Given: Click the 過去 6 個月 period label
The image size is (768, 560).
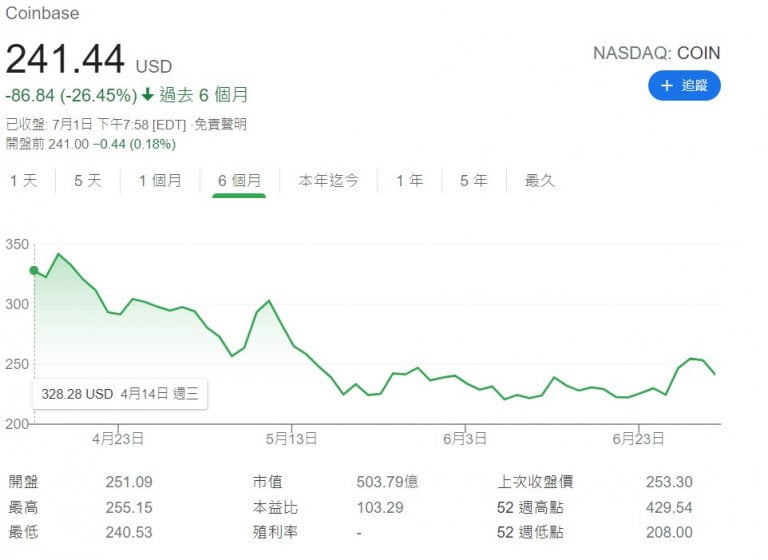Looking at the screenshot, I should coord(203,95).
